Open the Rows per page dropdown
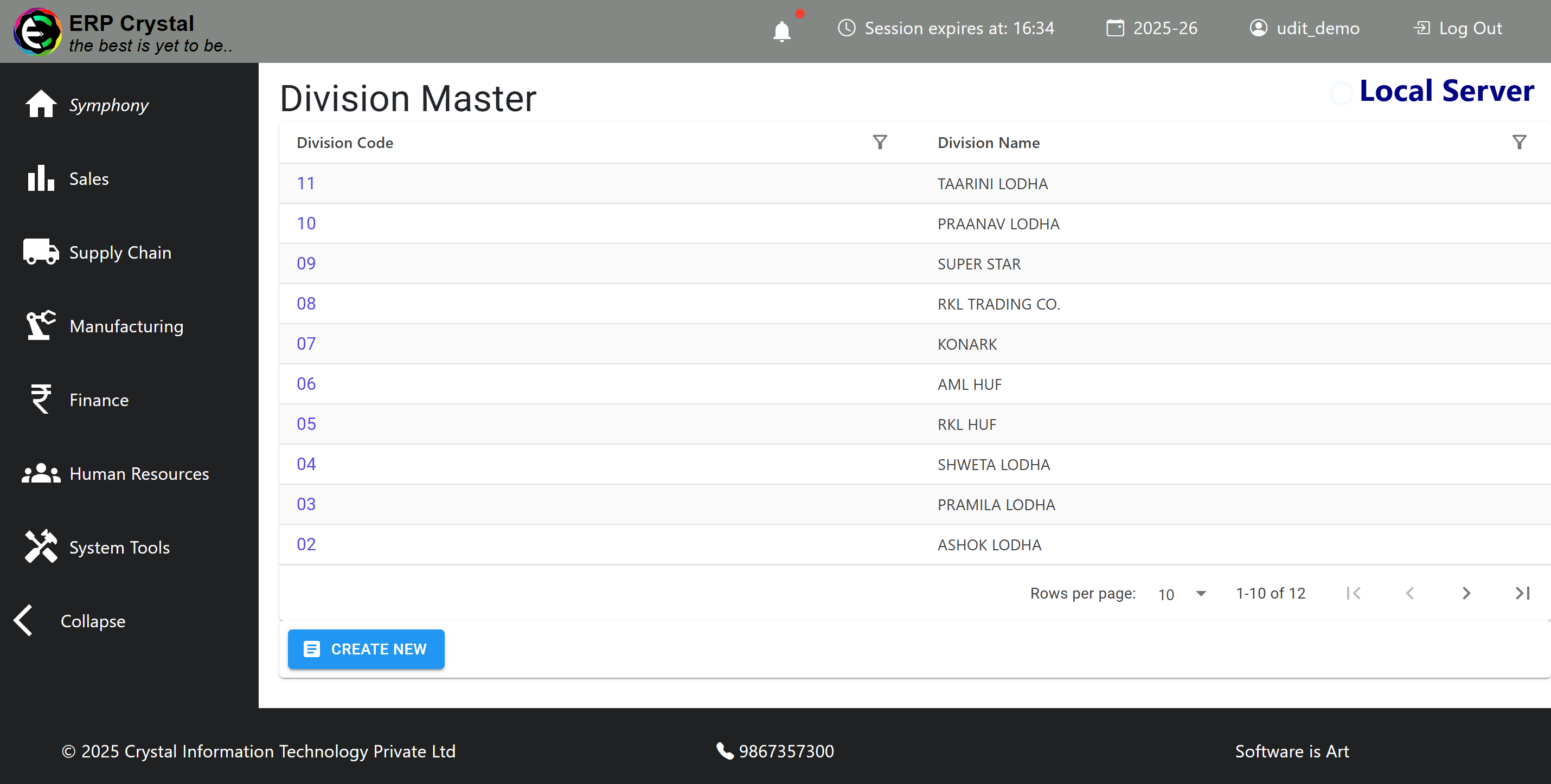The image size is (1551, 784). point(1181,594)
